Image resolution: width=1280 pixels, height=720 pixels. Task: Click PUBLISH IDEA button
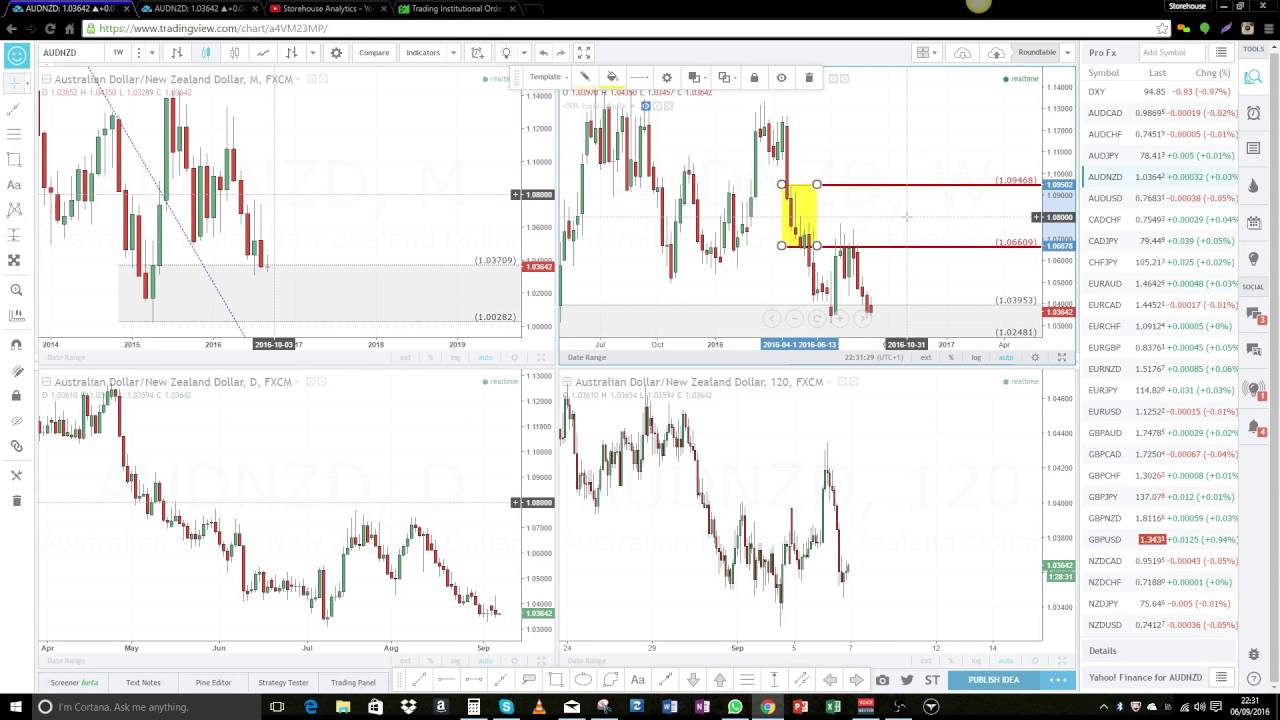[994, 680]
